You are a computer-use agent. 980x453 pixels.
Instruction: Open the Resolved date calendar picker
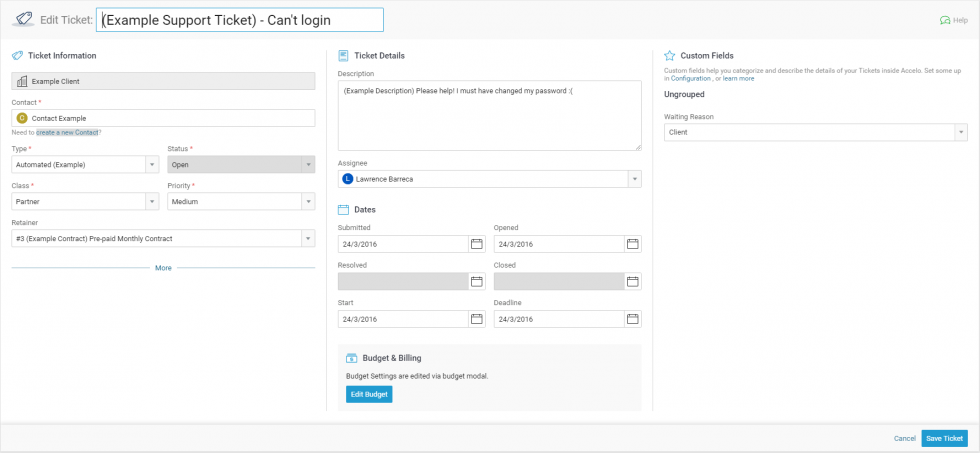click(477, 282)
